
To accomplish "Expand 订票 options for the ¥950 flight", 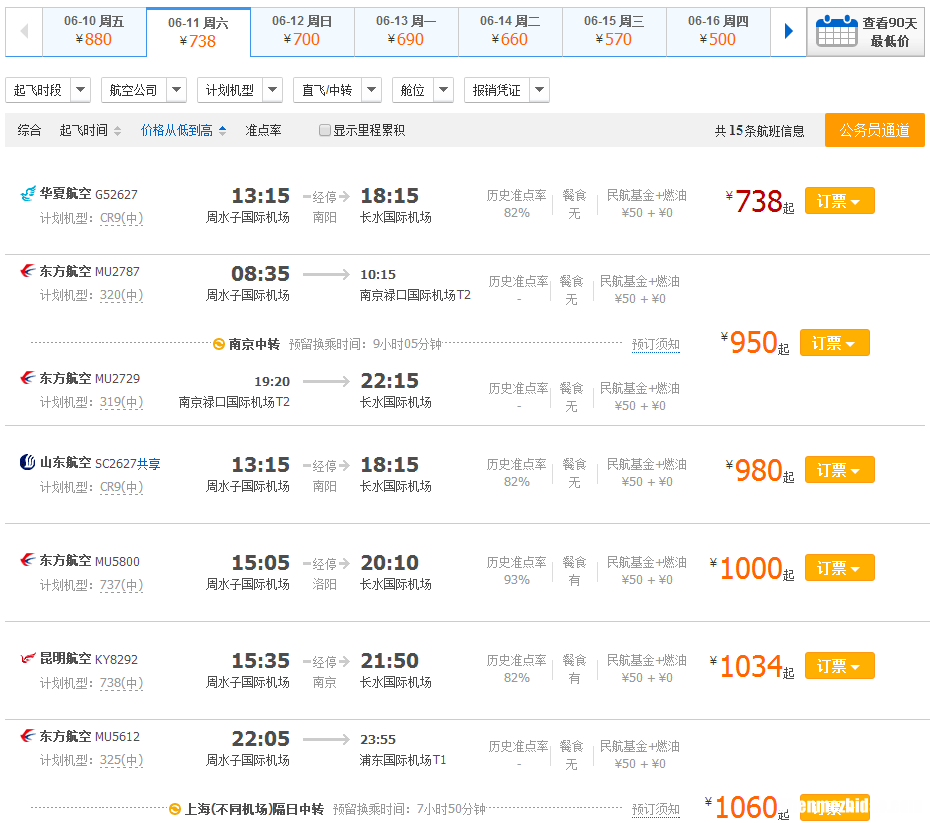I will click(835, 343).
